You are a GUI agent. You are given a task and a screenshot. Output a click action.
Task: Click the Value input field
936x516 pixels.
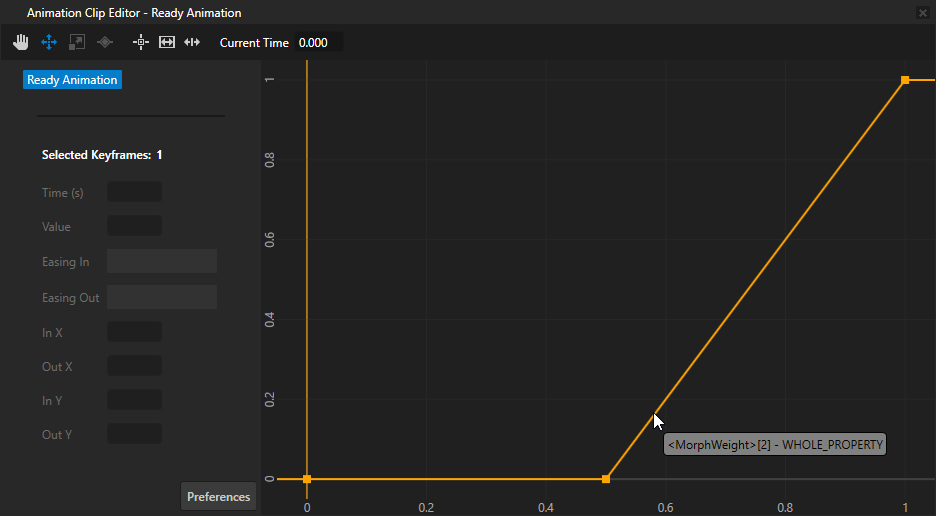point(134,227)
